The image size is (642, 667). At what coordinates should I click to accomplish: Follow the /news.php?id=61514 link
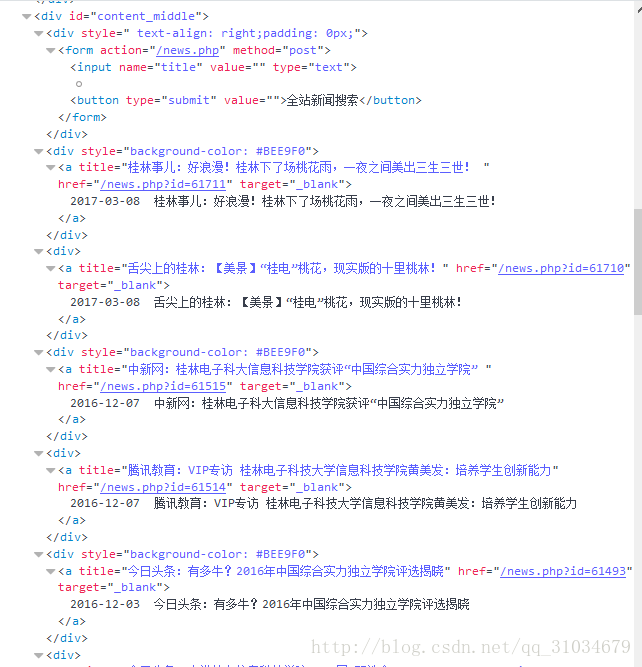pos(163,487)
